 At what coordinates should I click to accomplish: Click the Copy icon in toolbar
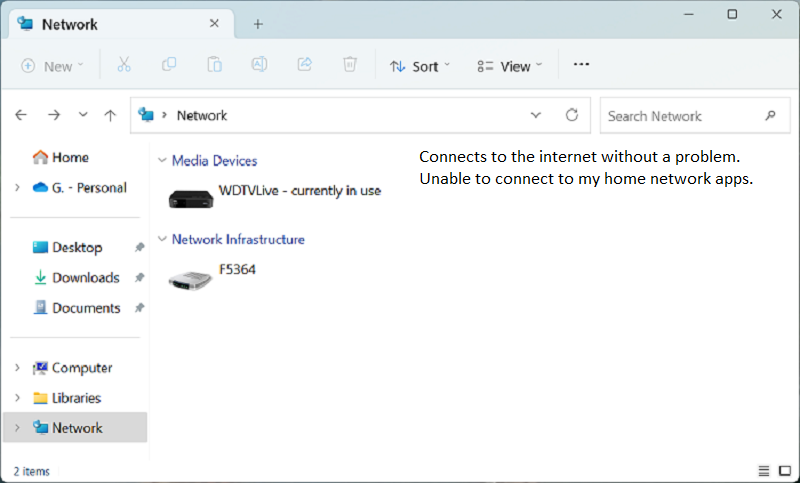pos(169,65)
